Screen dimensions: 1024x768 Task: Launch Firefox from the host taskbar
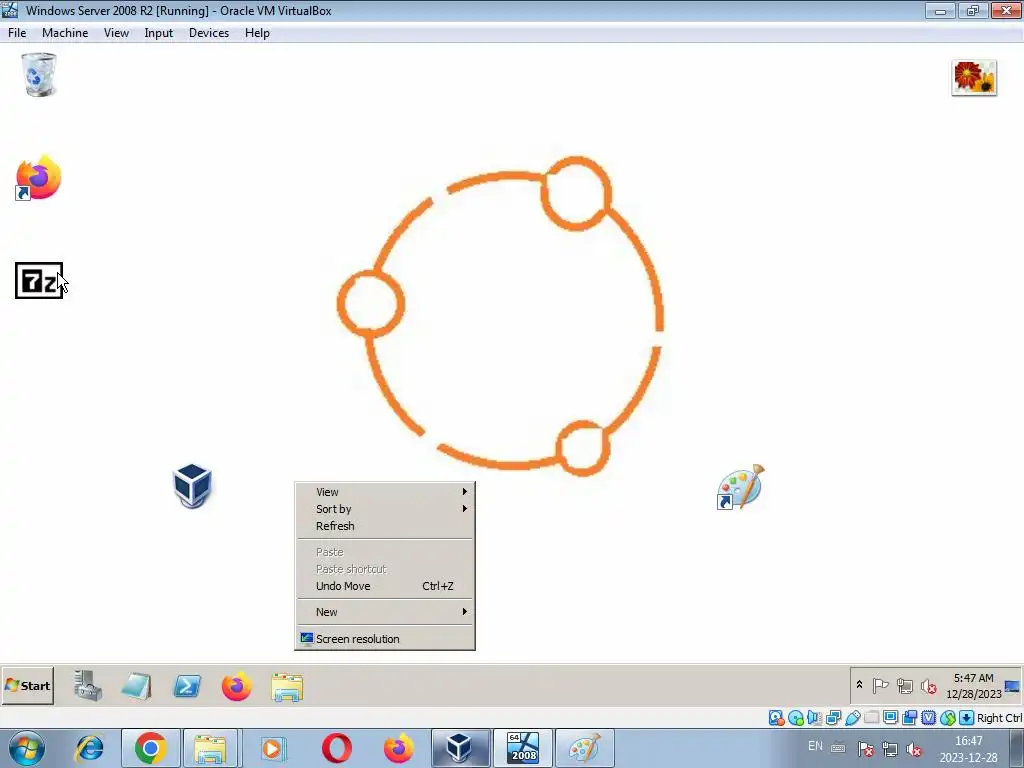tap(398, 748)
